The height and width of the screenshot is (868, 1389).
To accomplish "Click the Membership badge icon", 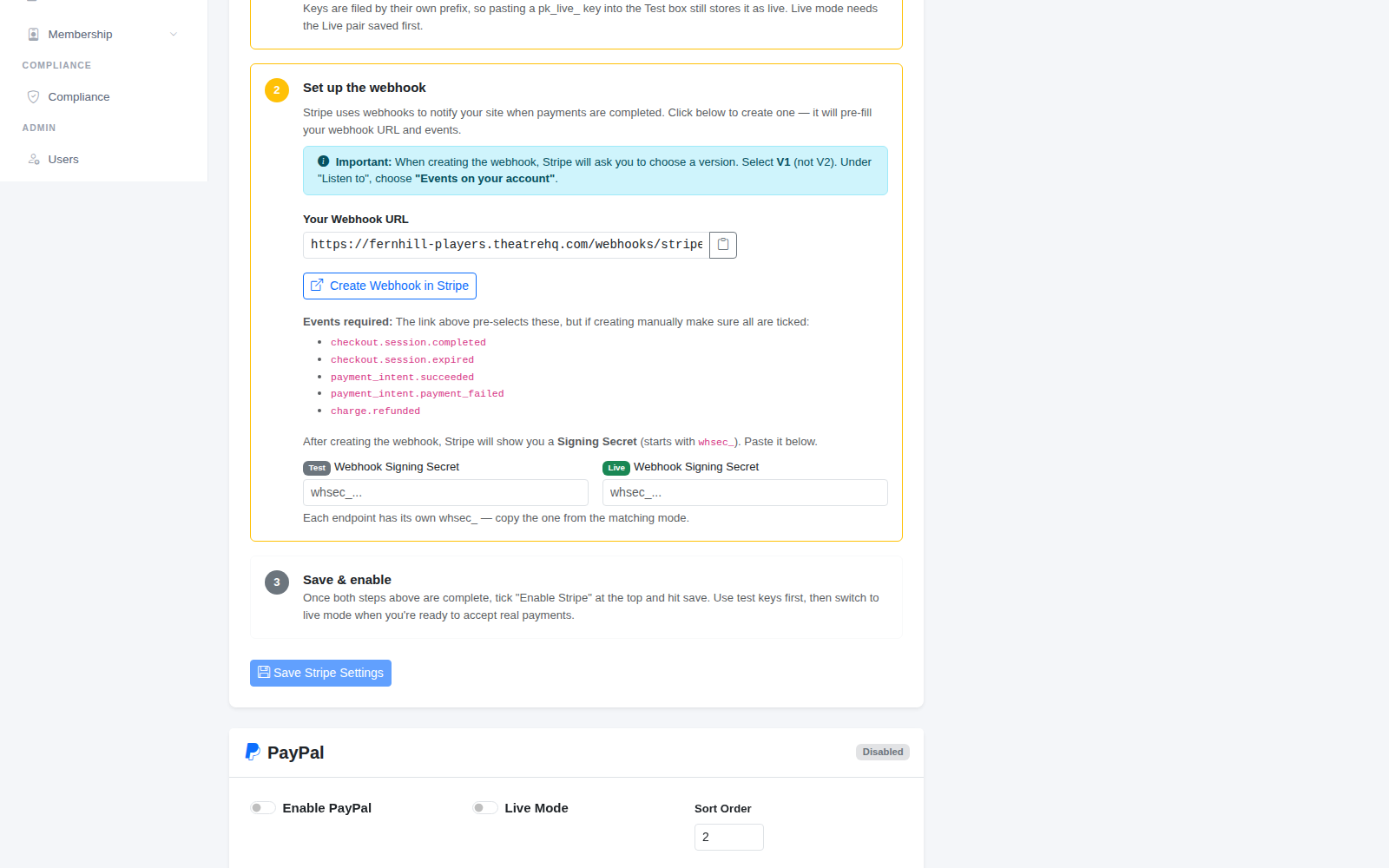I will 34,35.
